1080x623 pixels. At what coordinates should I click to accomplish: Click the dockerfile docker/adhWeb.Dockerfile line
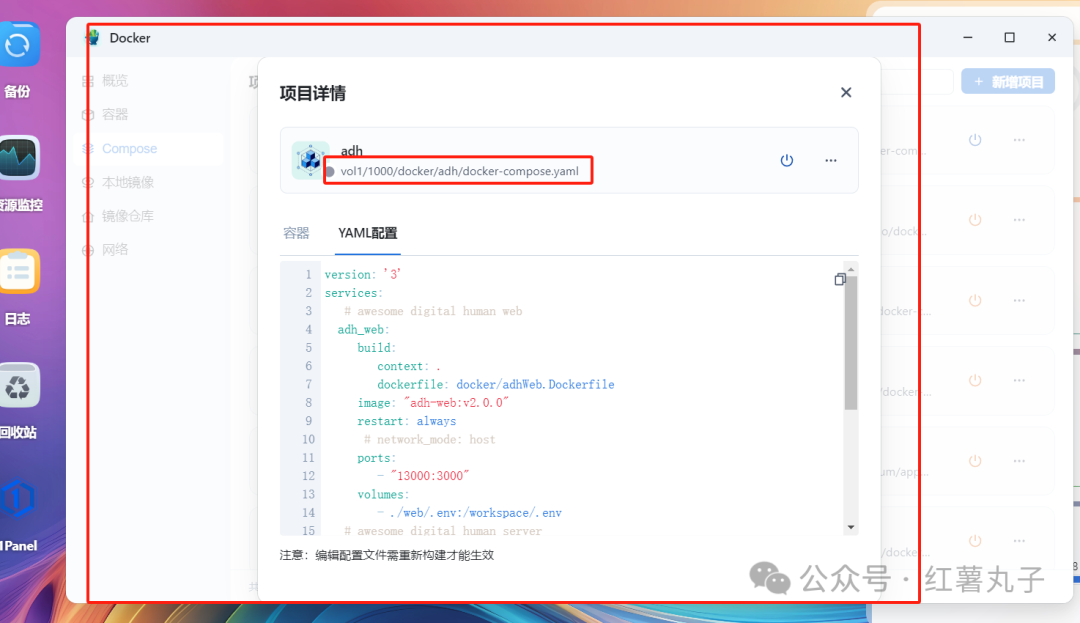tap(495, 385)
